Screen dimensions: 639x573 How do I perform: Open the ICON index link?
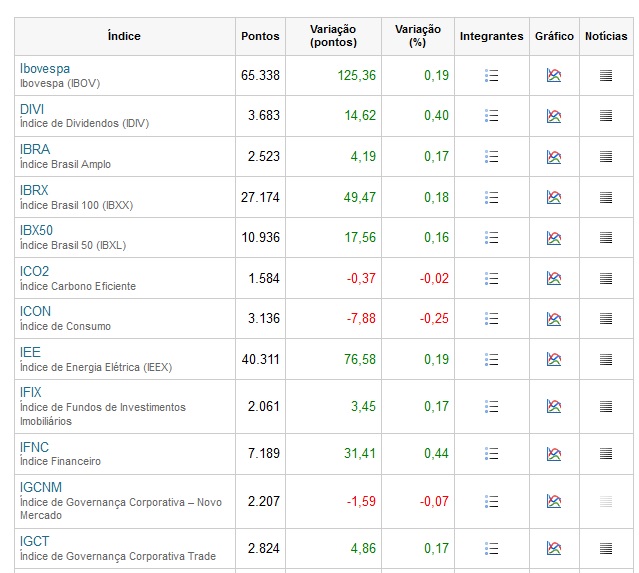click(35, 311)
